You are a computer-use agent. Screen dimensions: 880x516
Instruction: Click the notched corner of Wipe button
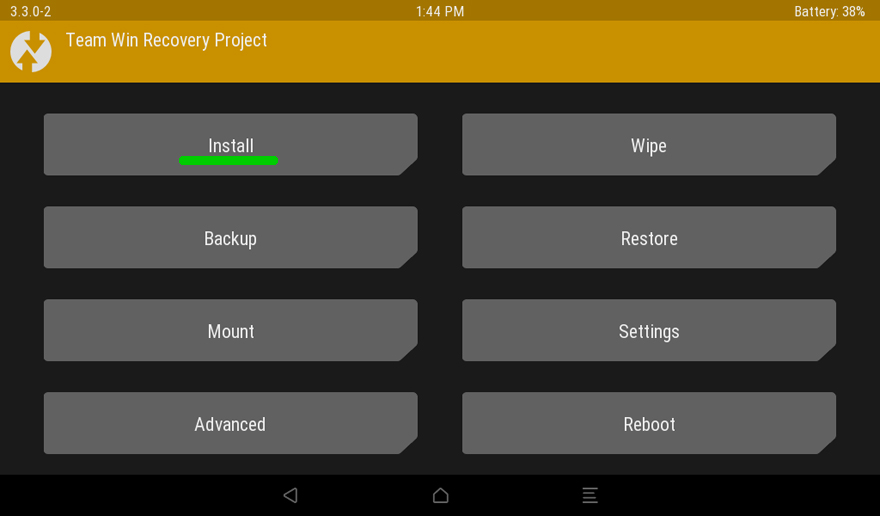click(x=827, y=167)
